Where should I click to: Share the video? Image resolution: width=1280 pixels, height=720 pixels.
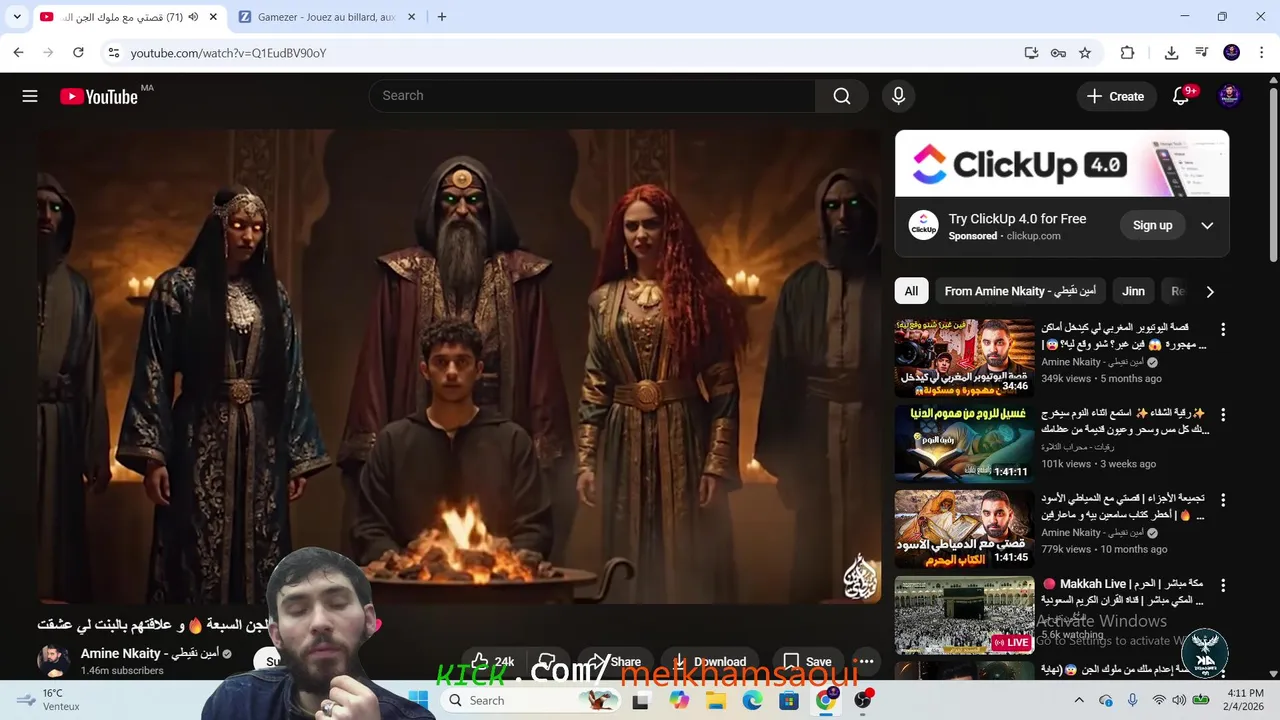615,661
